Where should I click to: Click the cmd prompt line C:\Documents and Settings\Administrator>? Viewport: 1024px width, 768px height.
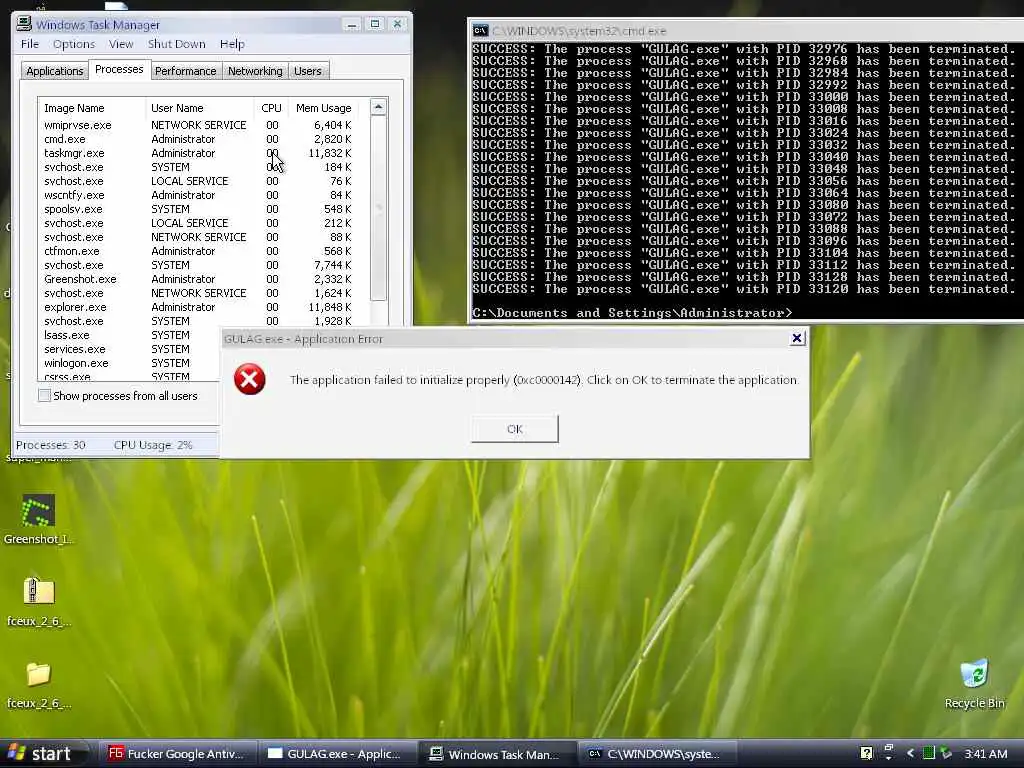pos(632,313)
